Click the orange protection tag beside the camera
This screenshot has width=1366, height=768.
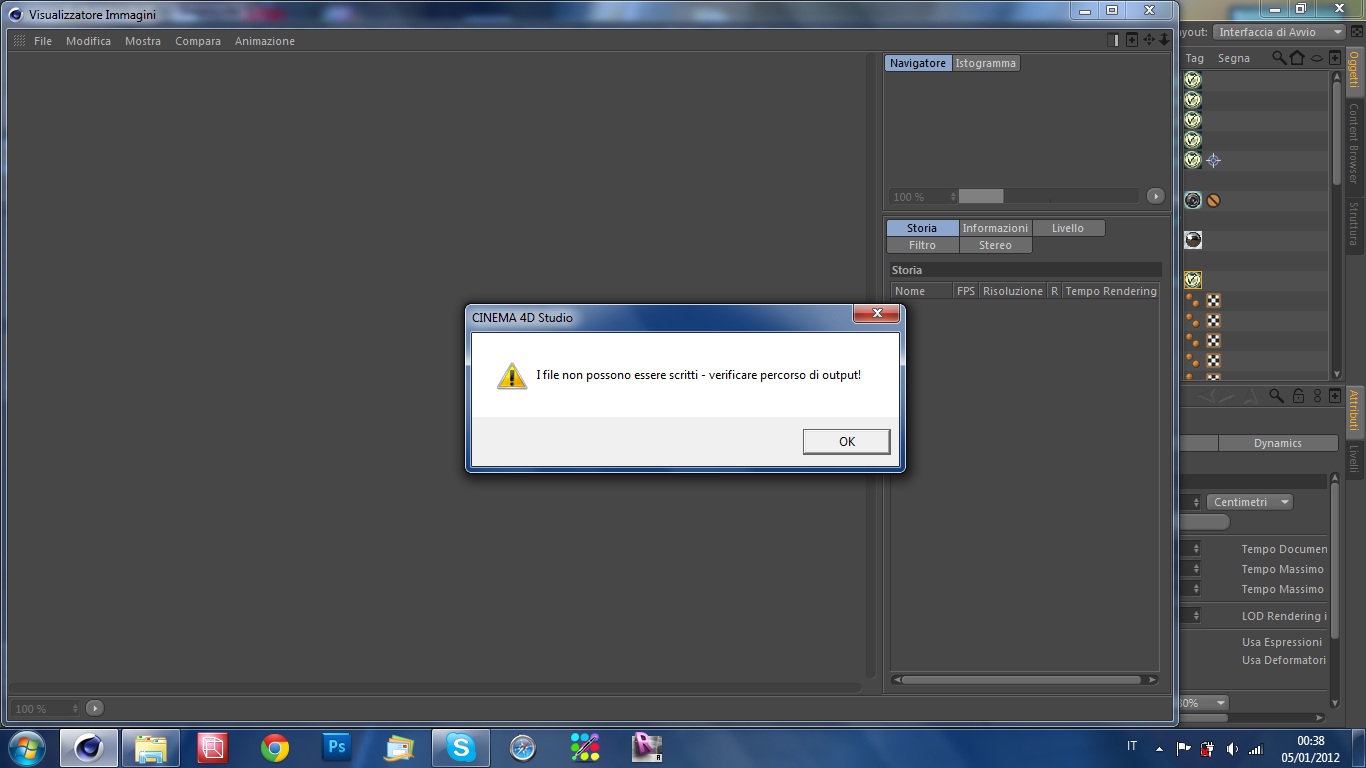pos(1213,200)
